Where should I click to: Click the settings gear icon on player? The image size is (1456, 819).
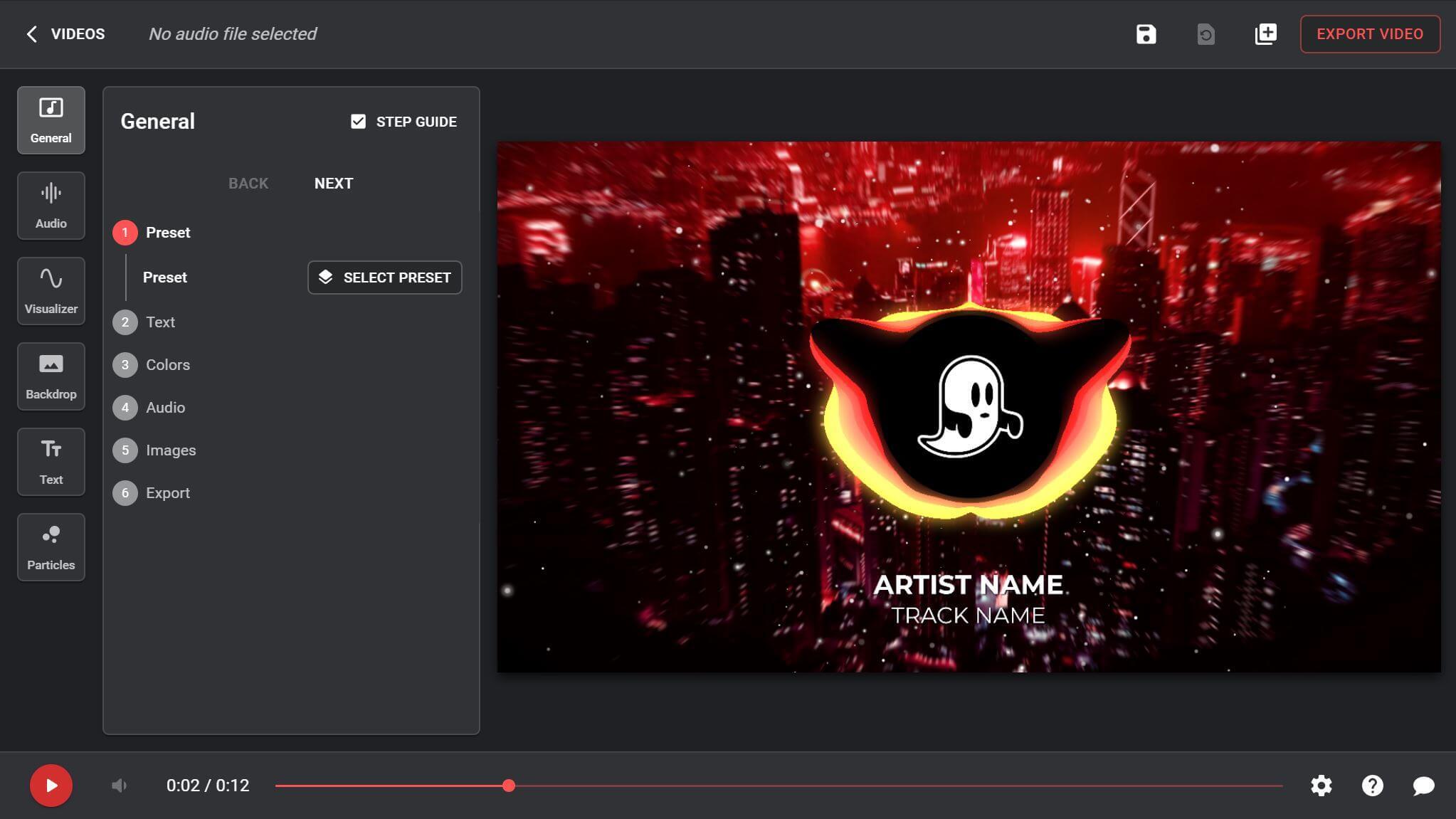click(1322, 786)
